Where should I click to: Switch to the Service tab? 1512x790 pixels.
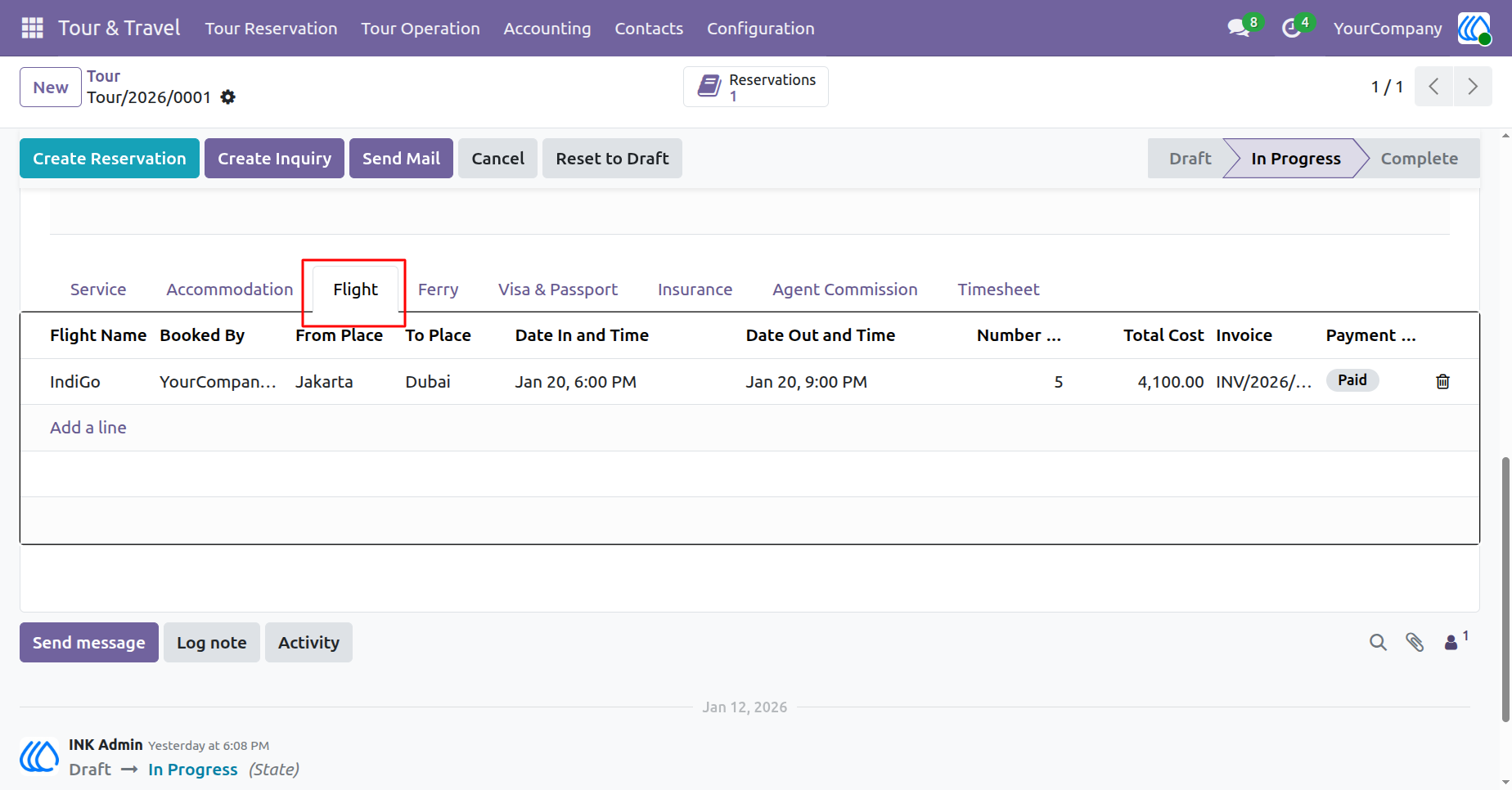click(98, 290)
